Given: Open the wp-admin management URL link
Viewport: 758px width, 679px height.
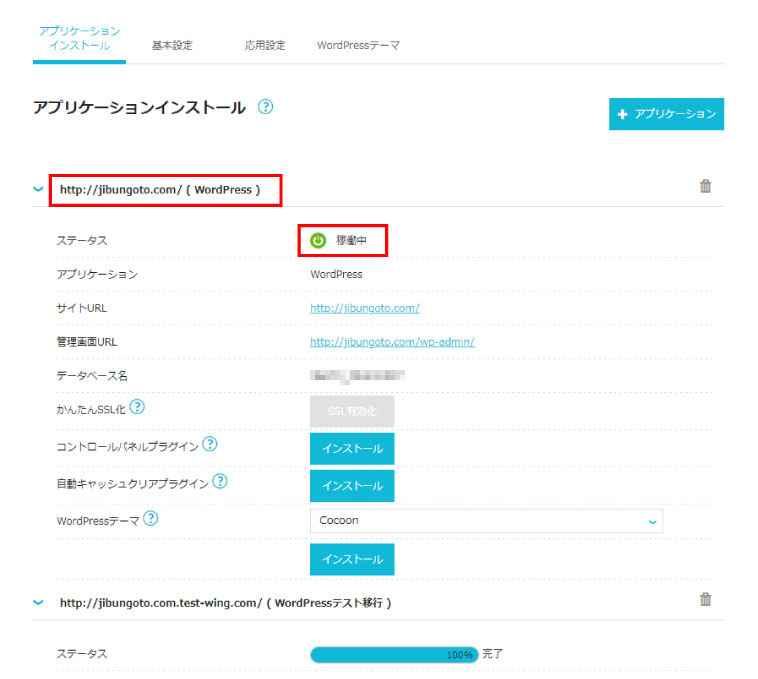Looking at the screenshot, I should pyautogui.click(x=392, y=342).
